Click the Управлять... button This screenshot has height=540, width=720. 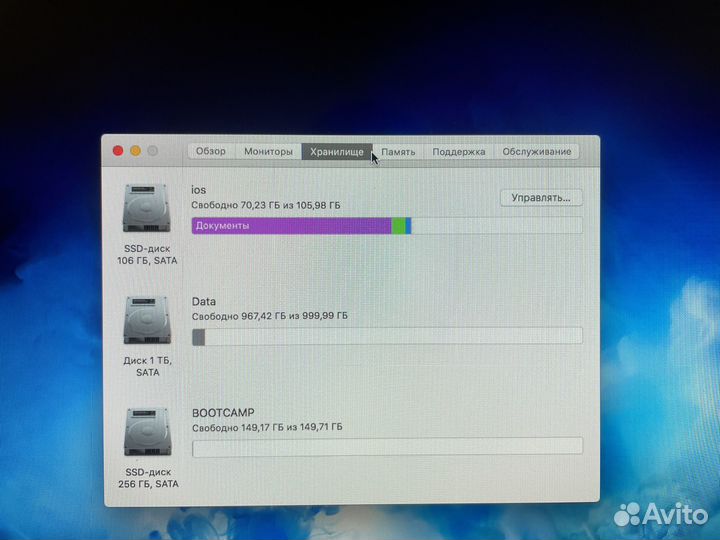[x=541, y=198]
